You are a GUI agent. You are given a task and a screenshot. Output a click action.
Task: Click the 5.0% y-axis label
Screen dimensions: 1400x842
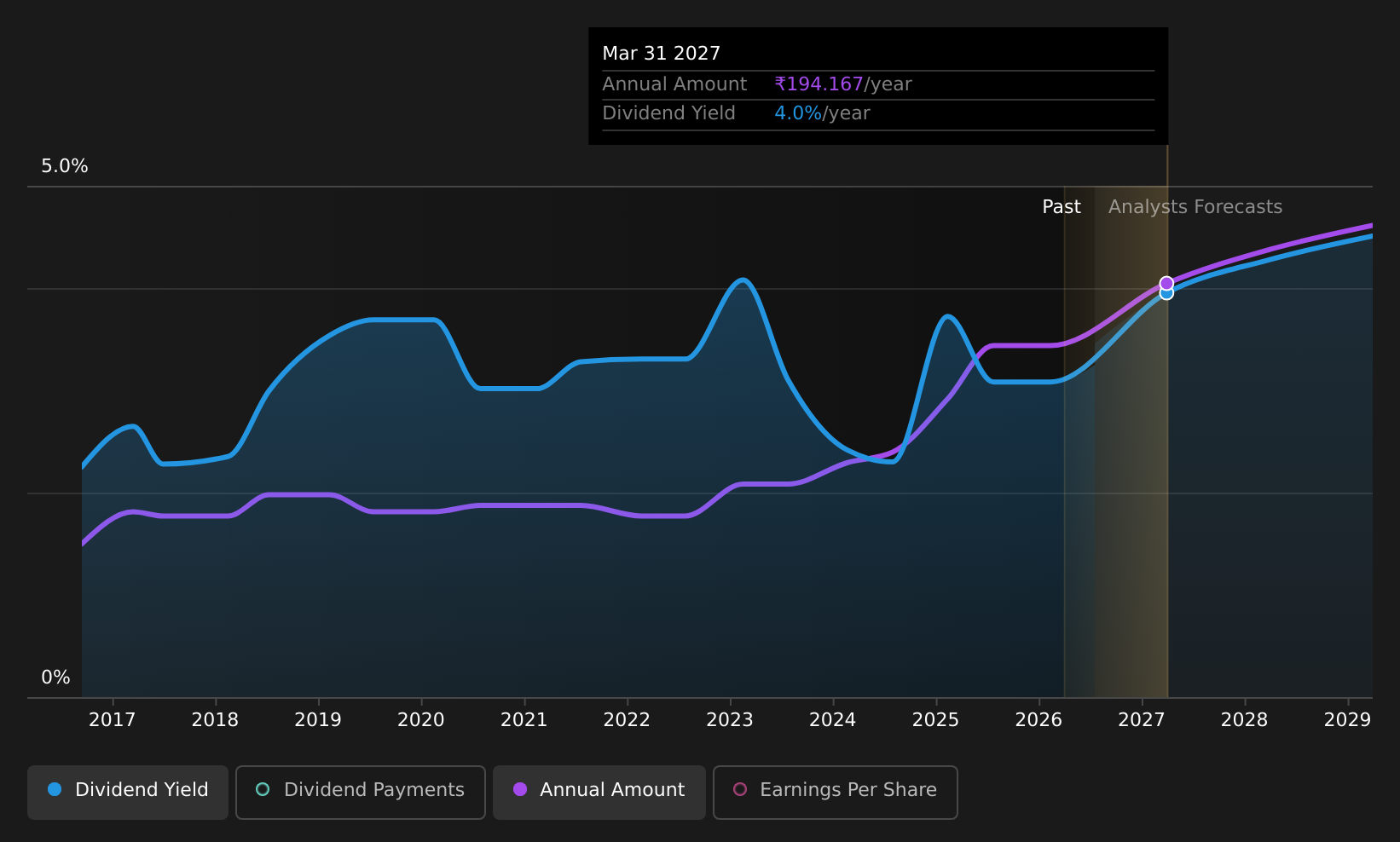65,166
